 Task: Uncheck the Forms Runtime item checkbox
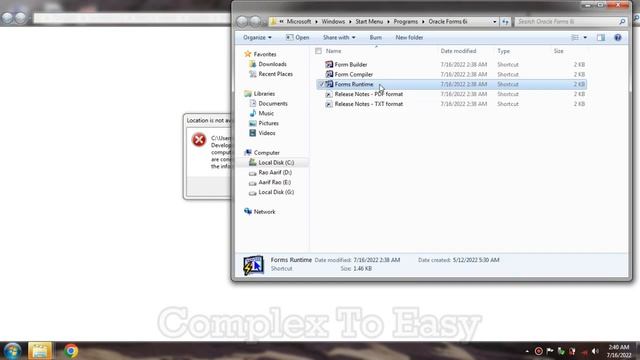(321, 84)
